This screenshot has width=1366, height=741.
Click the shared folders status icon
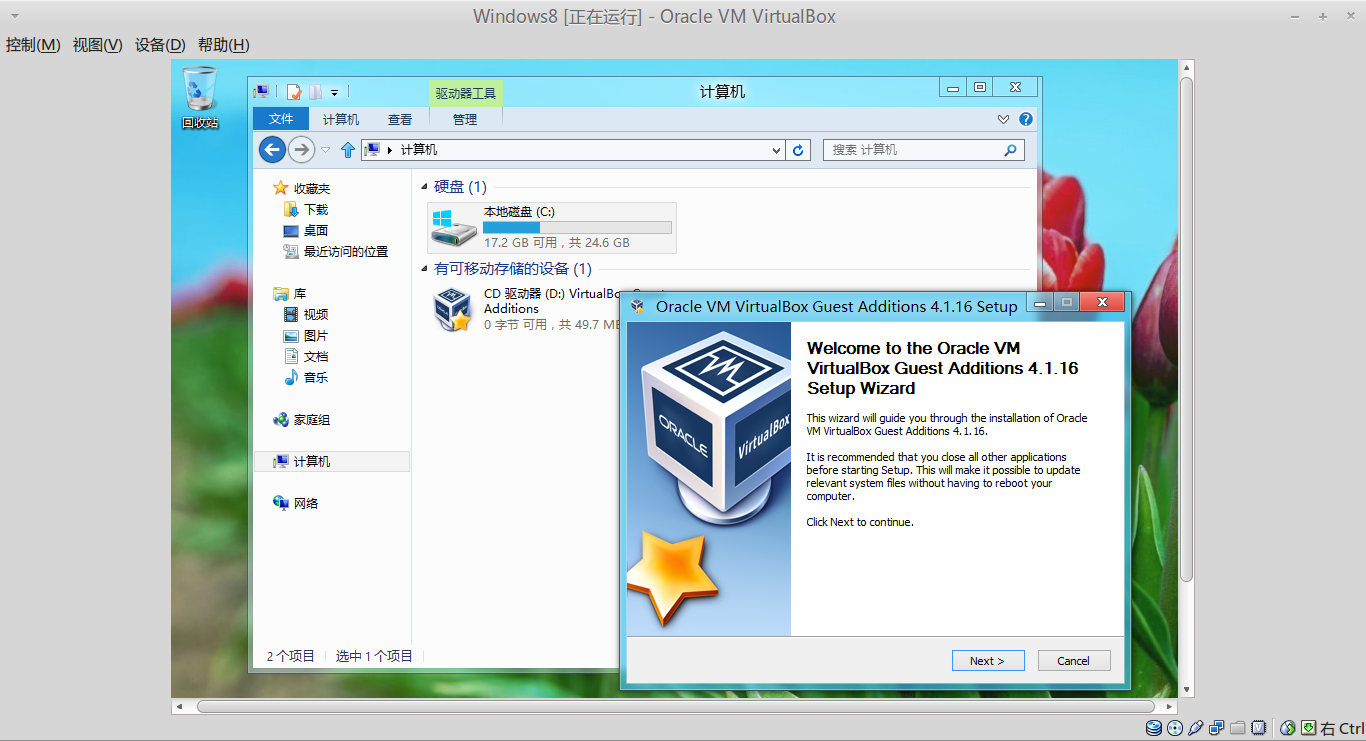click(1238, 728)
